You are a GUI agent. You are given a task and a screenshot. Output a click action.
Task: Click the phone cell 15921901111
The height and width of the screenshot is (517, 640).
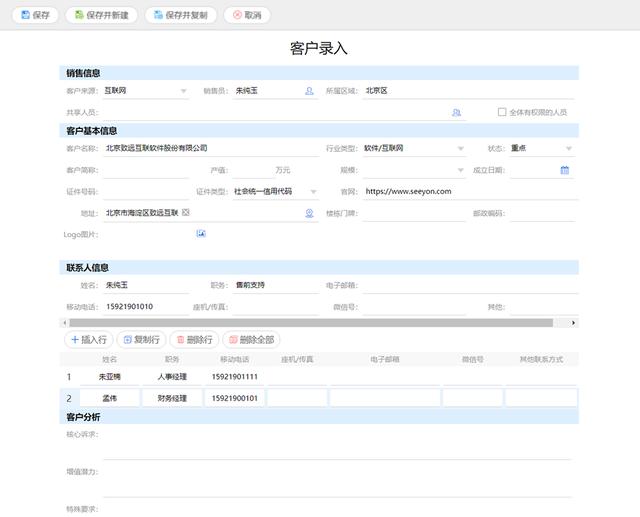click(x=235, y=377)
